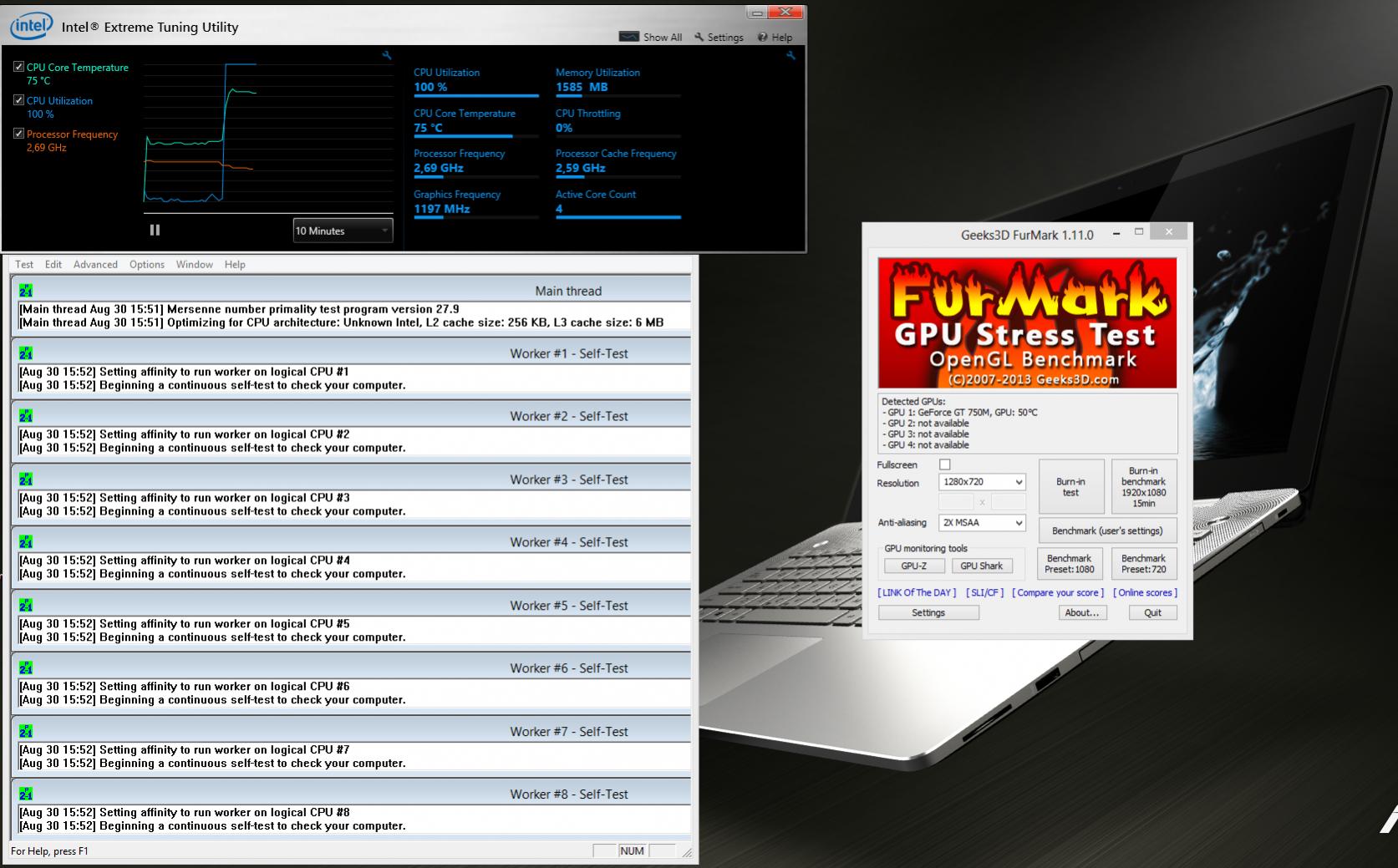
Task: Open the 10 Minutes time range dropdown
Action: pyautogui.click(x=343, y=231)
